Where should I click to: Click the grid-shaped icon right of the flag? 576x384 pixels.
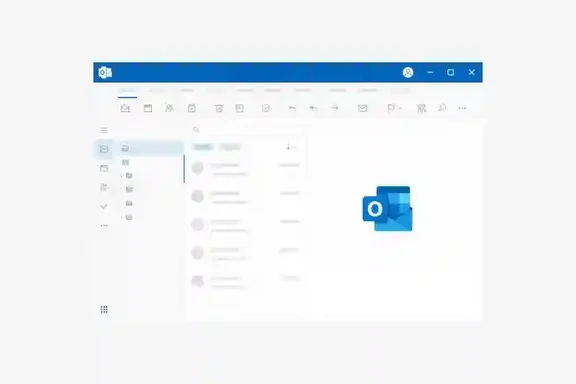pyautogui.click(x=421, y=108)
